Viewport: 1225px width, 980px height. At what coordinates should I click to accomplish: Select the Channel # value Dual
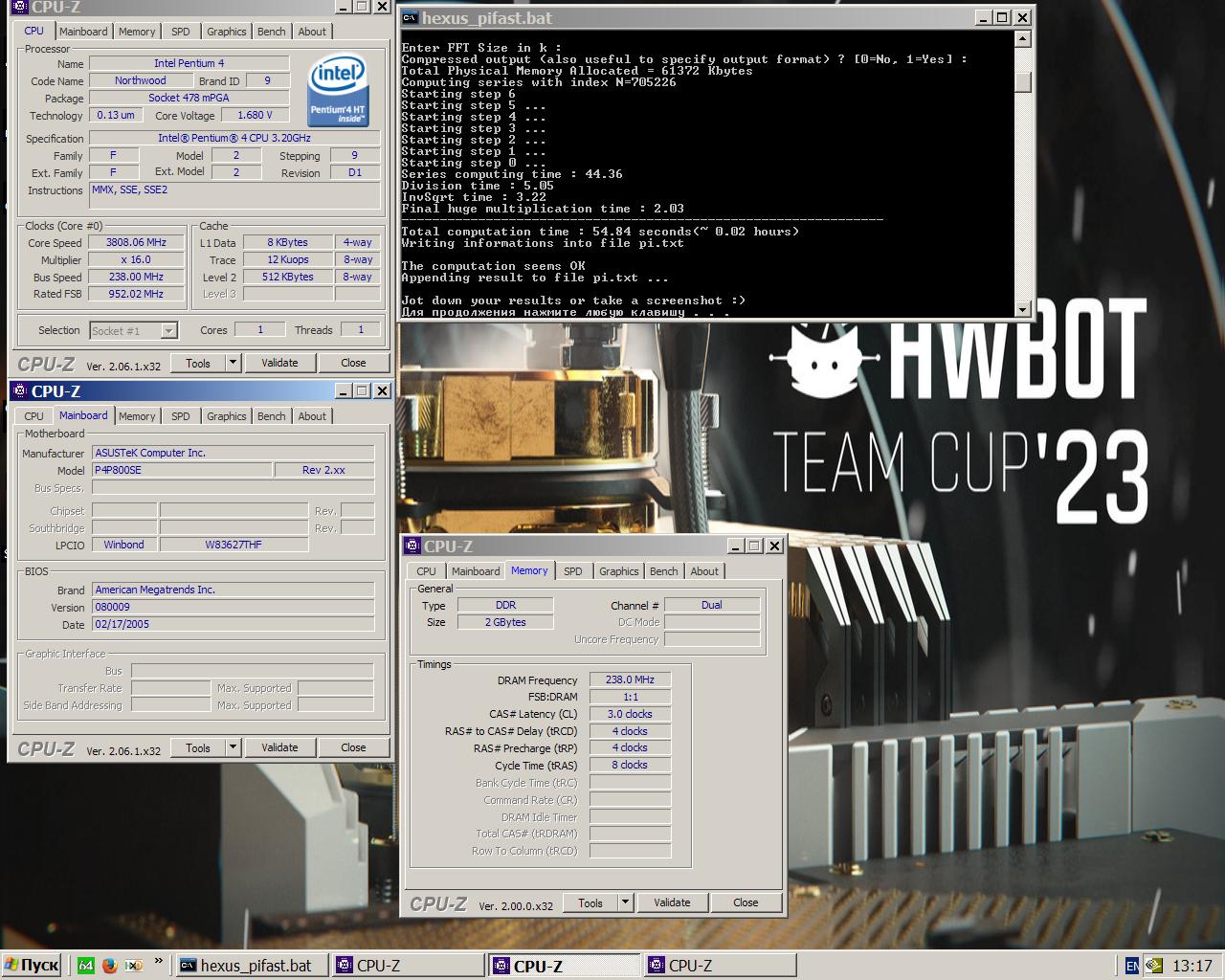(712, 605)
